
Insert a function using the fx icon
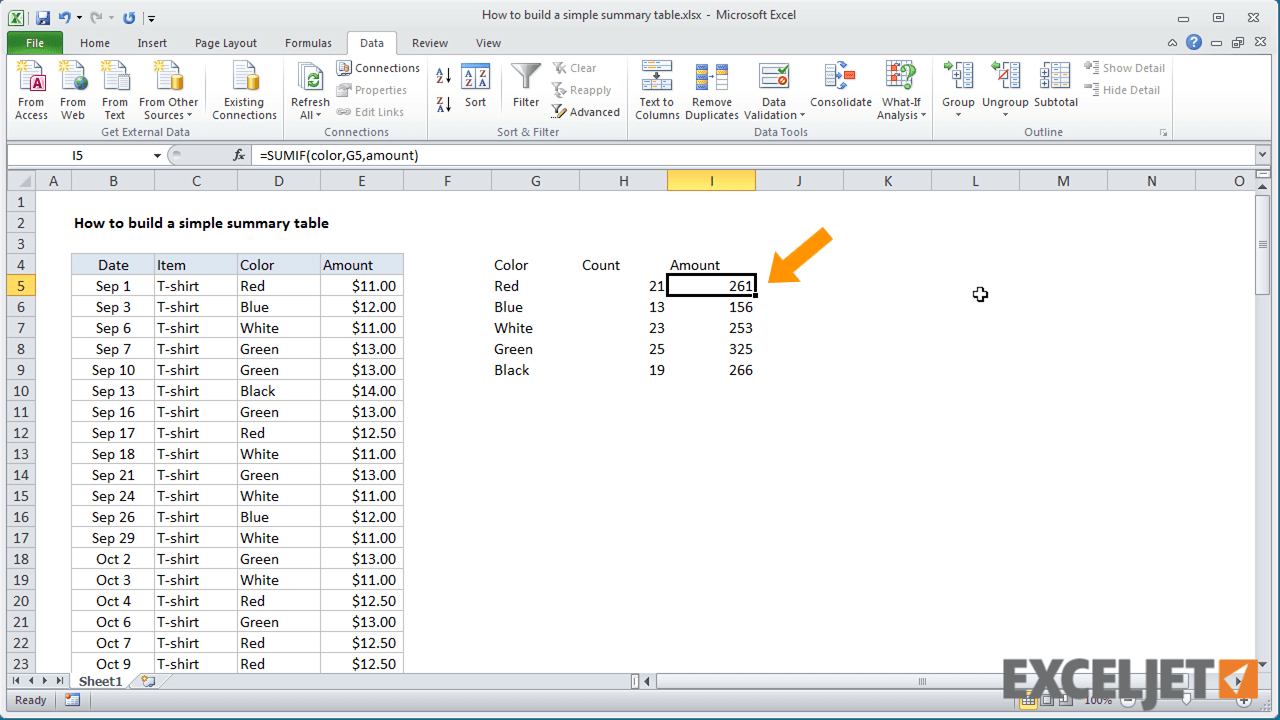click(238, 155)
